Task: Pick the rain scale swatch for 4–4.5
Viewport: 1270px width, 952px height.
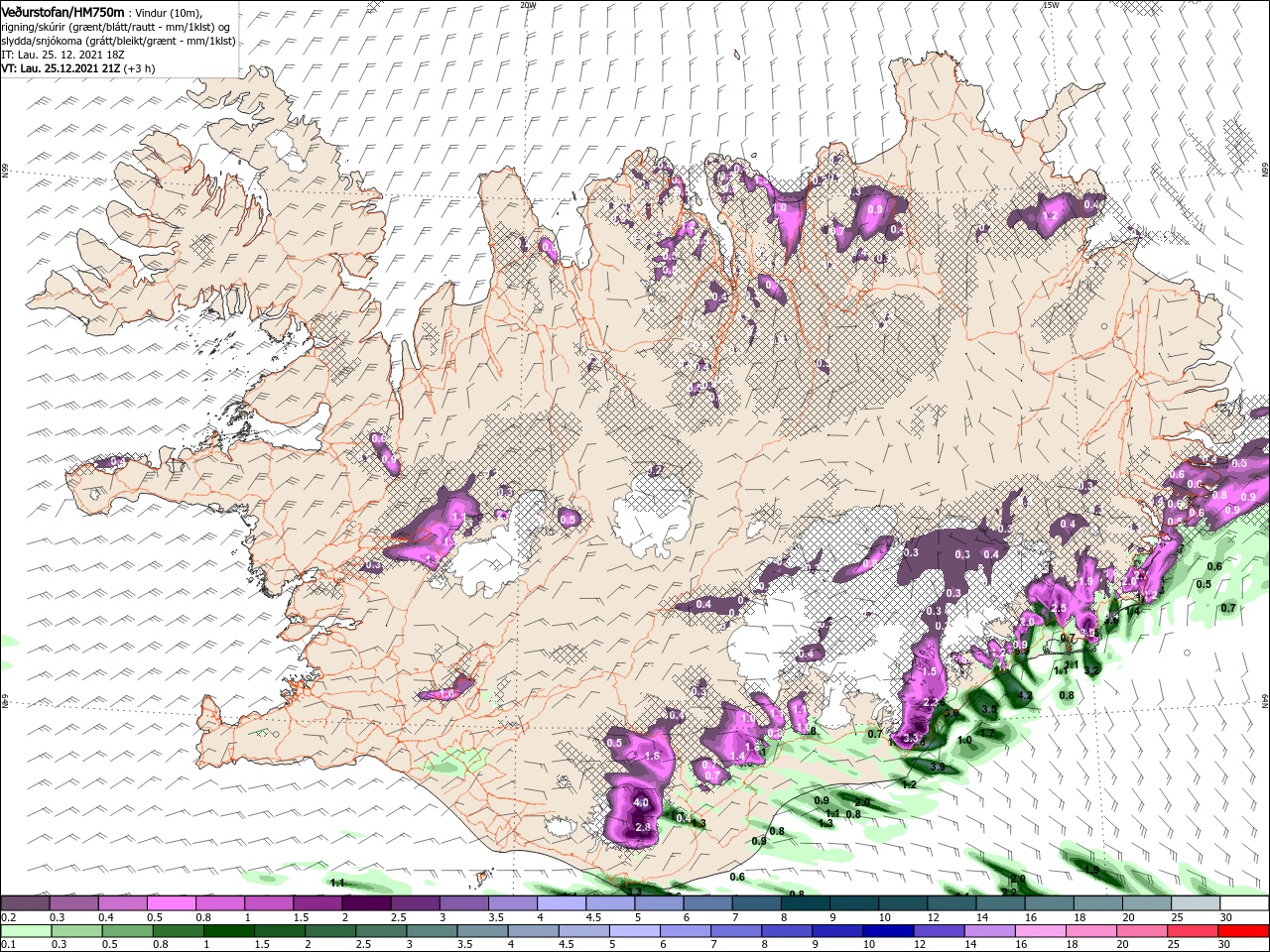Action: (534, 931)
